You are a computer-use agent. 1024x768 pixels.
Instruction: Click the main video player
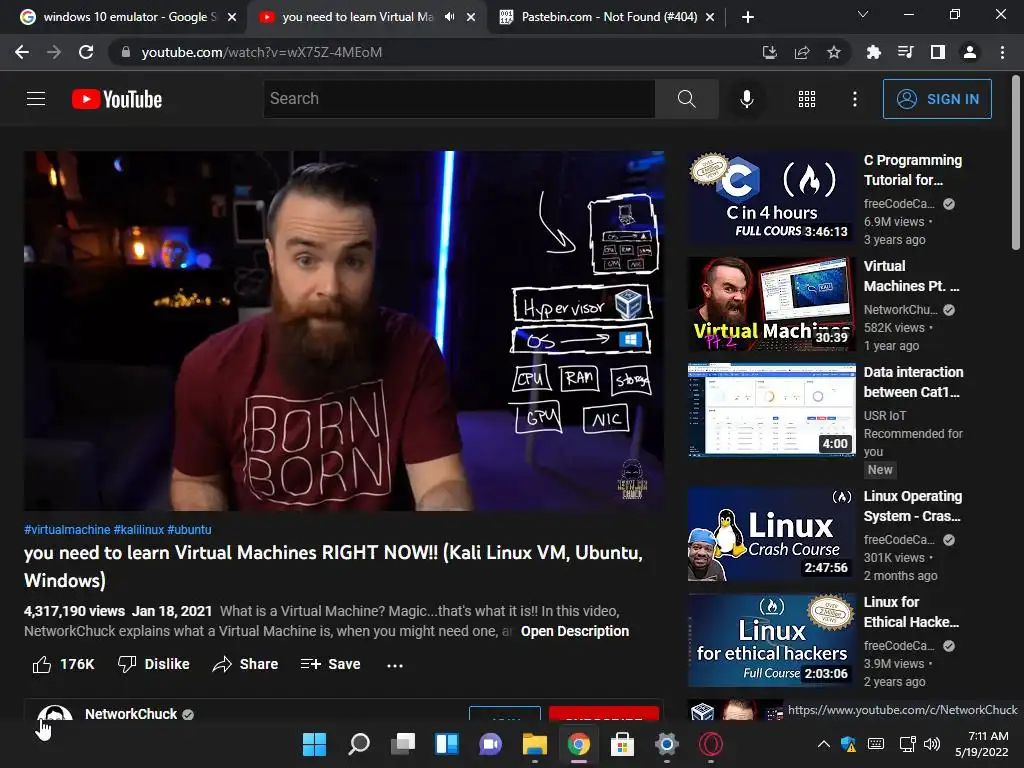(344, 331)
